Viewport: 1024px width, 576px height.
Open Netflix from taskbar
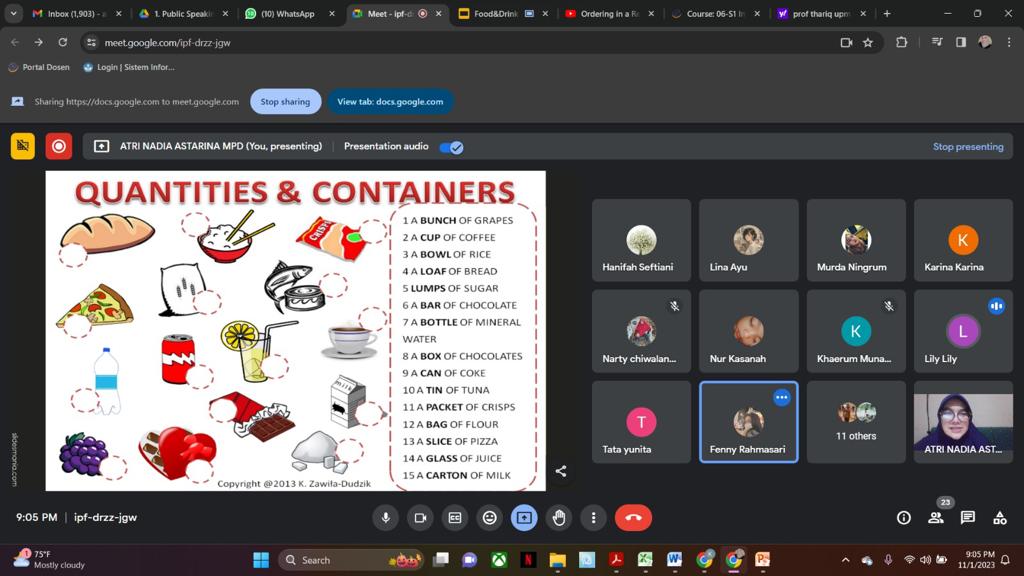(528, 560)
